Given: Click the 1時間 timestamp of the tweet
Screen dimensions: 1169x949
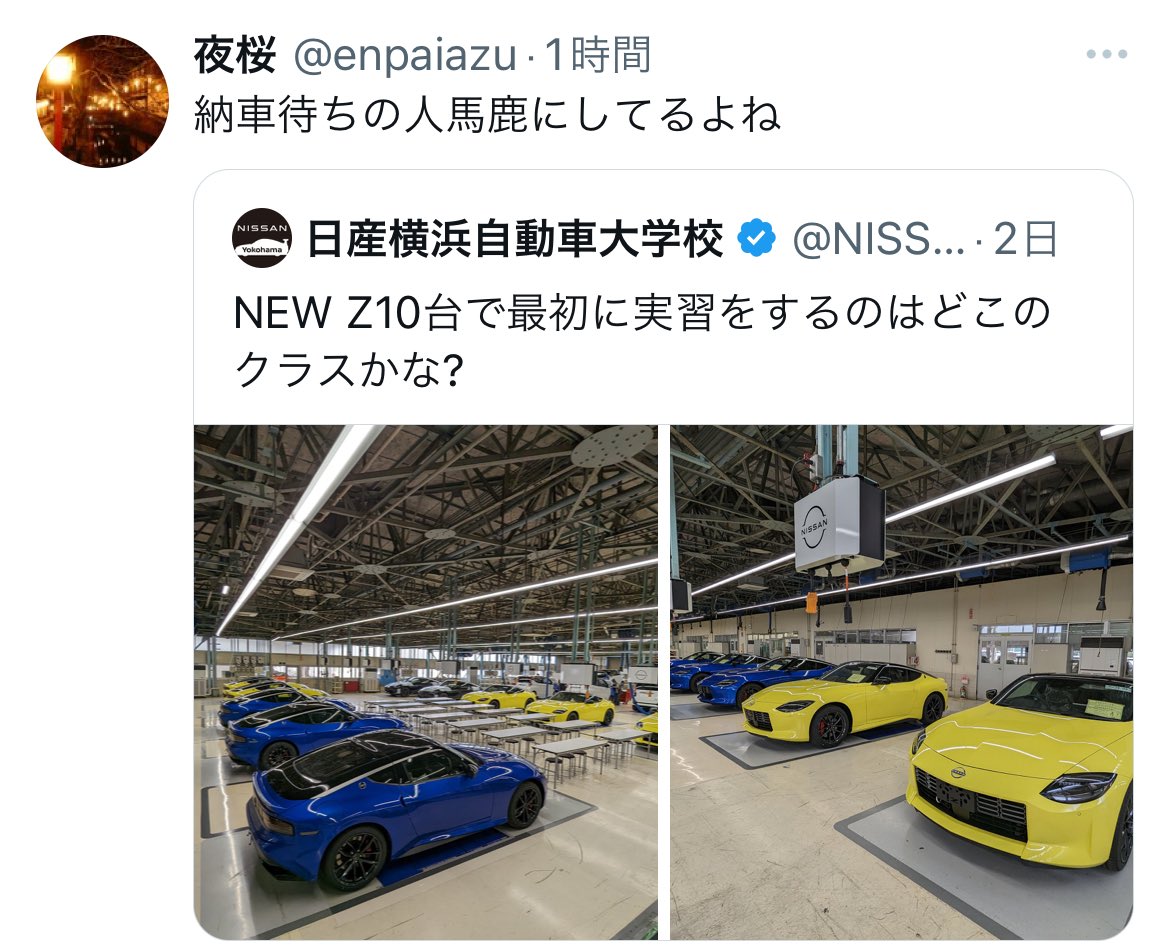Looking at the screenshot, I should click(x=597, y=55).
